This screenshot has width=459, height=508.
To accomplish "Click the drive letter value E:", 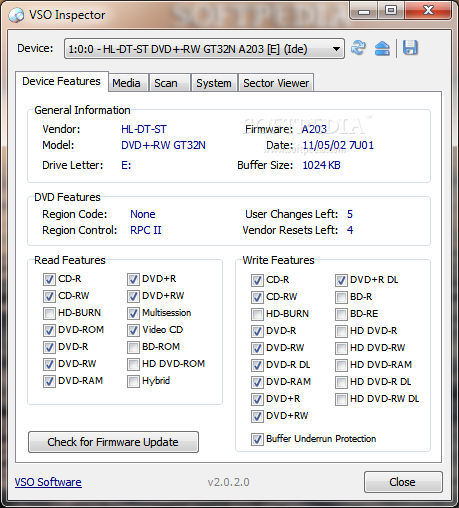I will pos(126,165).
